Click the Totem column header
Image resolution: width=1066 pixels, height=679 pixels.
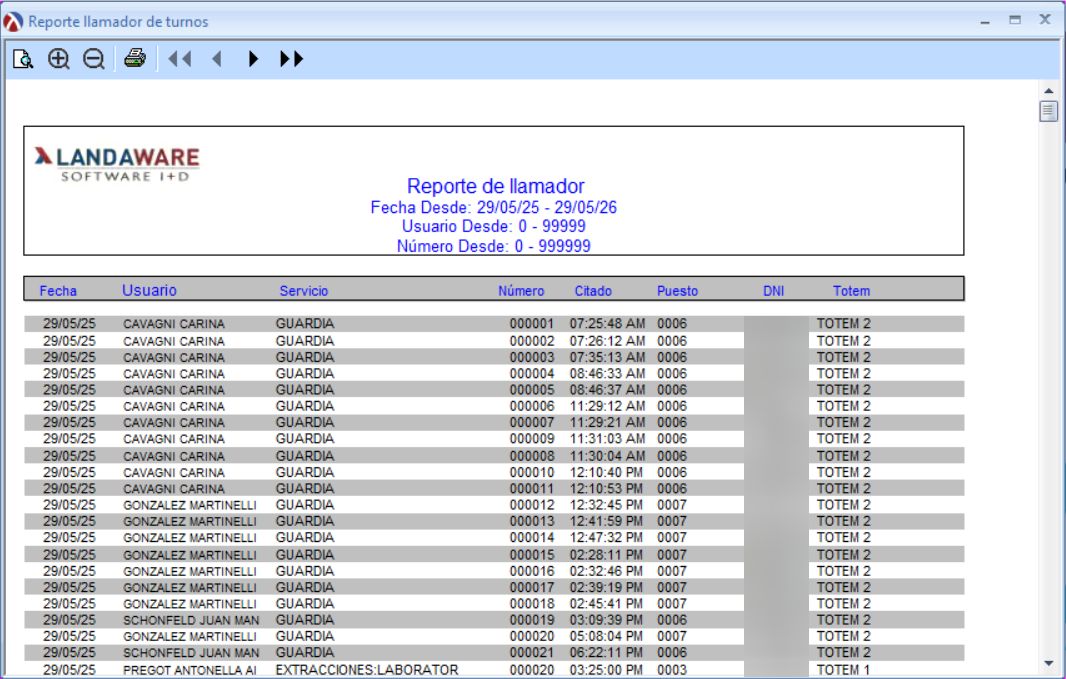(x=851, y=291)
